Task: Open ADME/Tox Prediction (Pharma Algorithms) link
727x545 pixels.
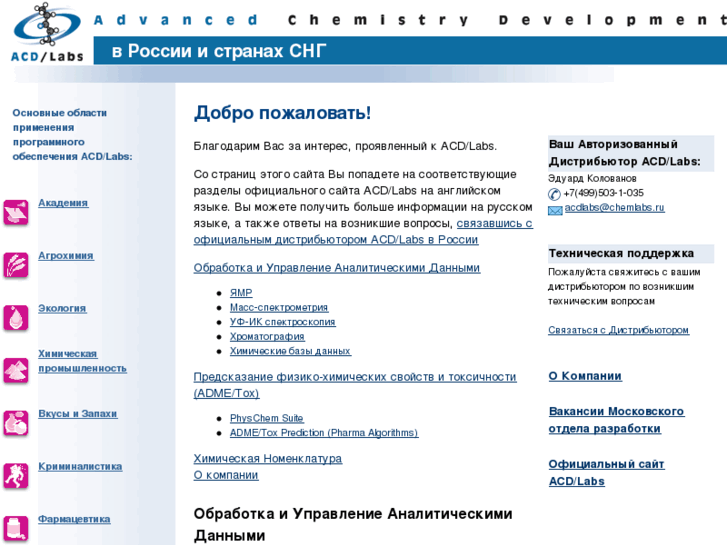Action: pos(324,433)
